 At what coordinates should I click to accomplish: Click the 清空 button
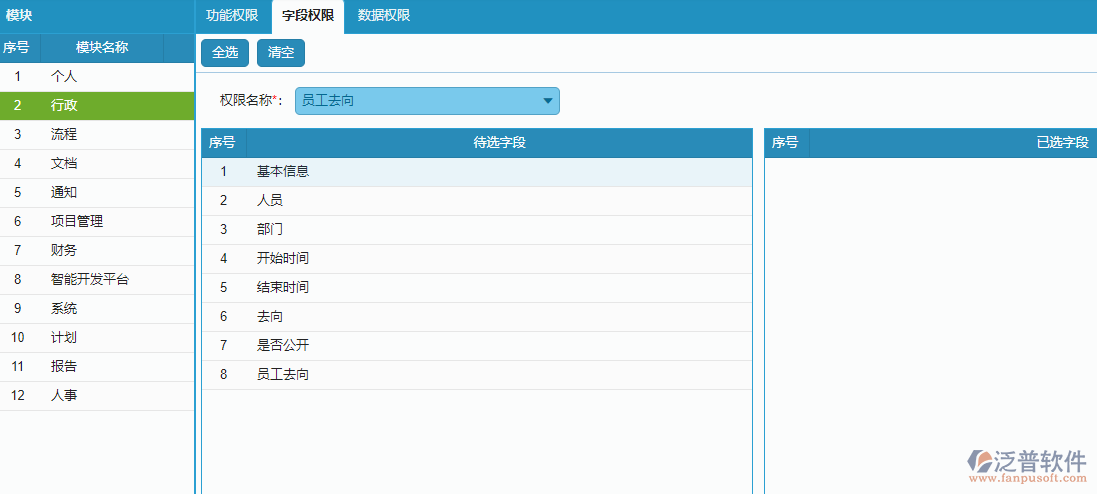click(281, 53)
